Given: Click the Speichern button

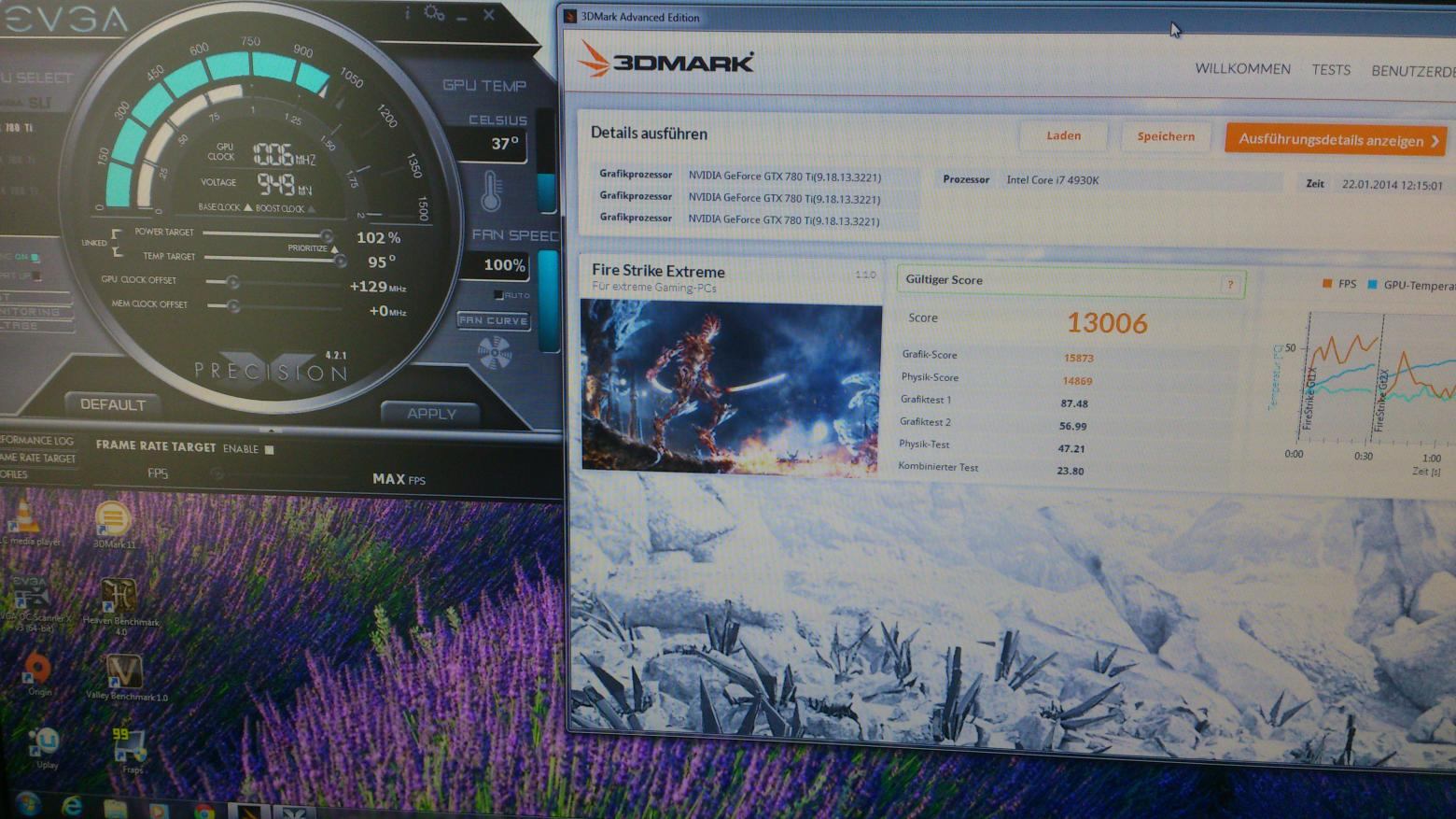Looking at the screenshot, I should coord(1166,136).
